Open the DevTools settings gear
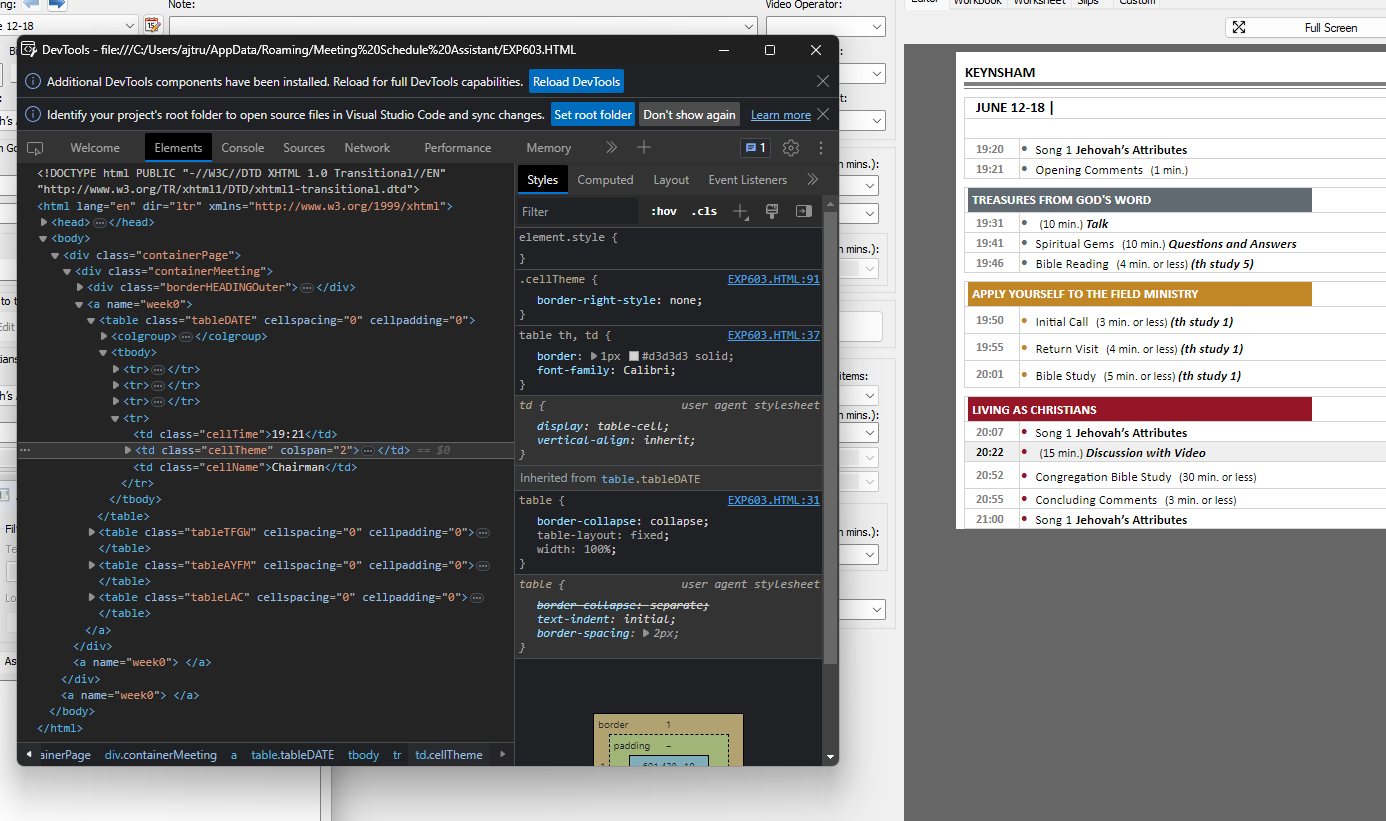 pyautogui.click(x=790, y=147)
